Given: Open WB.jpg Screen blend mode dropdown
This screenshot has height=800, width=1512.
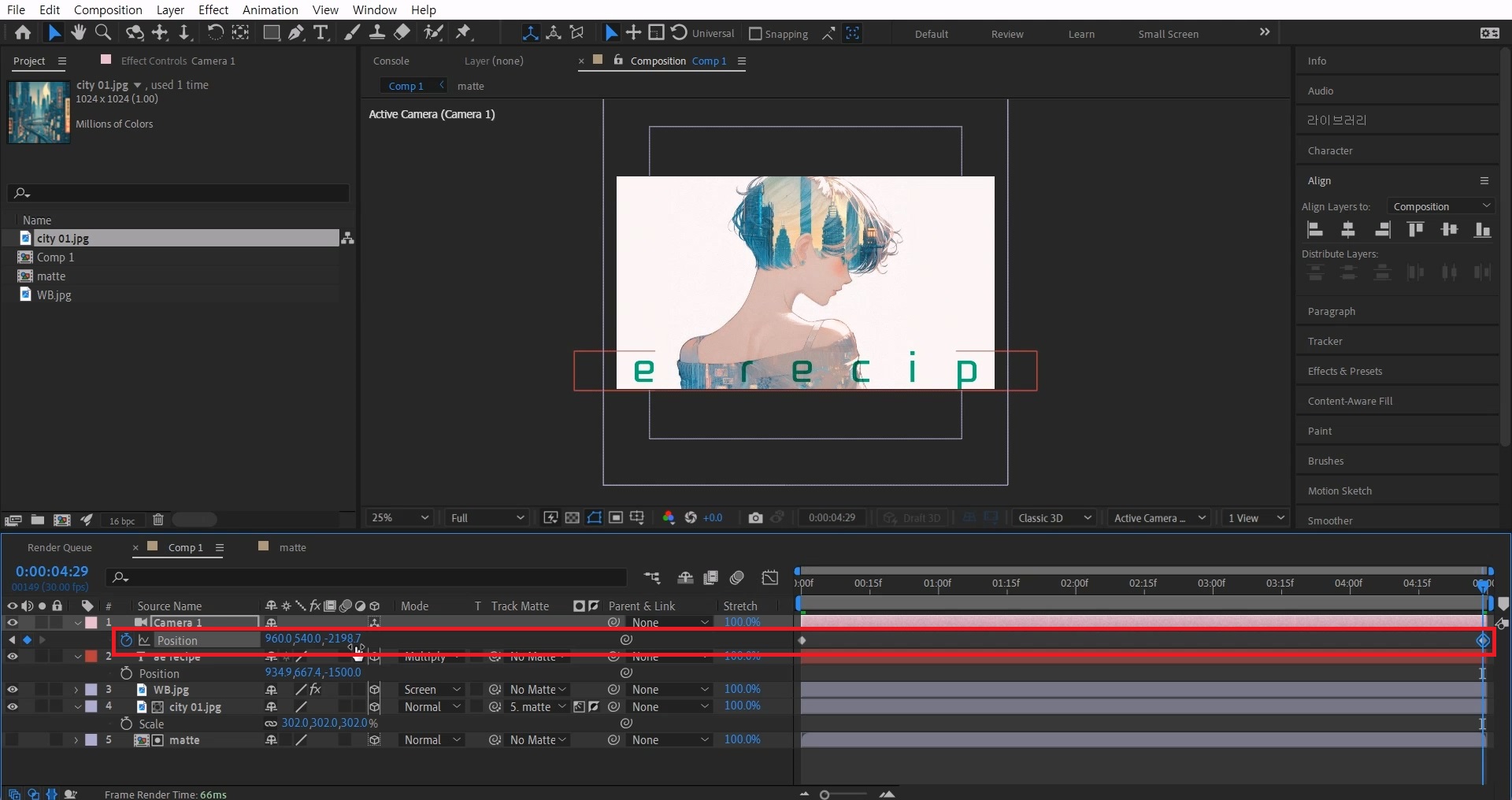Looking at the screenshot, I should (x=431, y=690).
